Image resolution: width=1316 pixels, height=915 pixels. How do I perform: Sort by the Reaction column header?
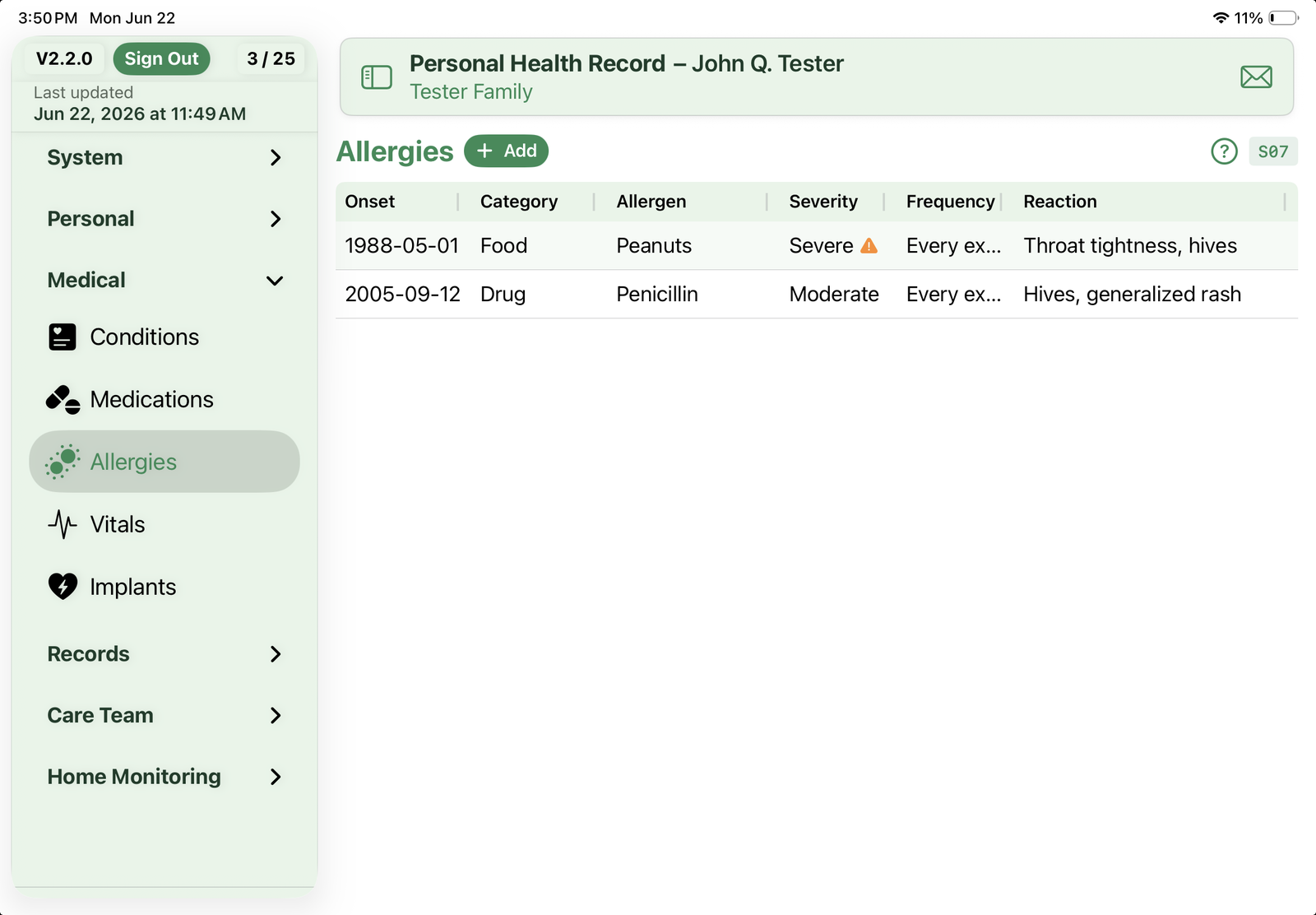click(x=1060, y=202)
